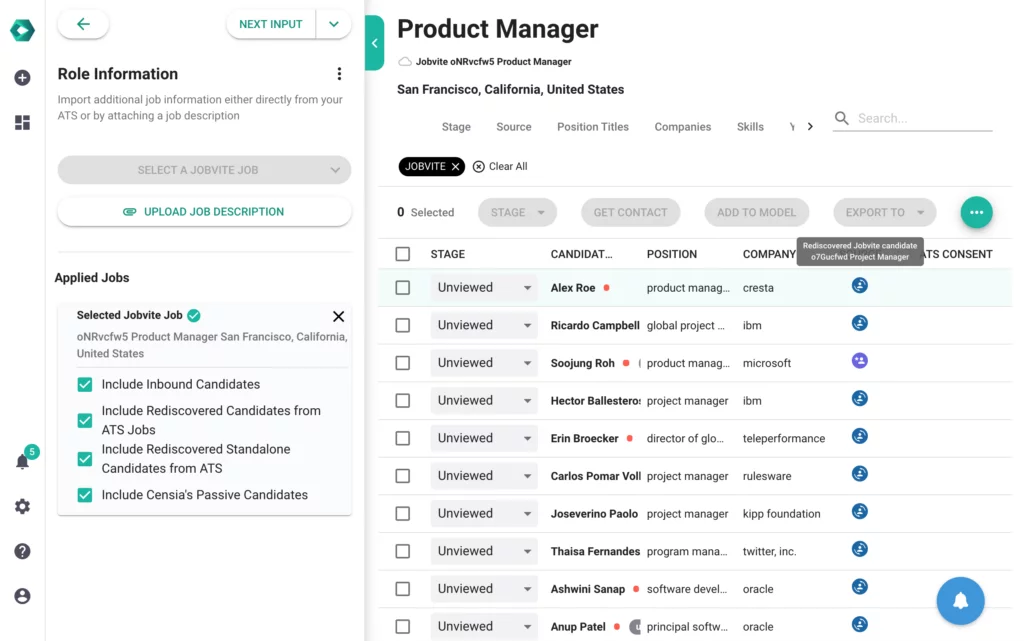Click the UPLOAD JOB DESCRIPTION button
The height and width of the screenshot is (641, 1024).
204,212
